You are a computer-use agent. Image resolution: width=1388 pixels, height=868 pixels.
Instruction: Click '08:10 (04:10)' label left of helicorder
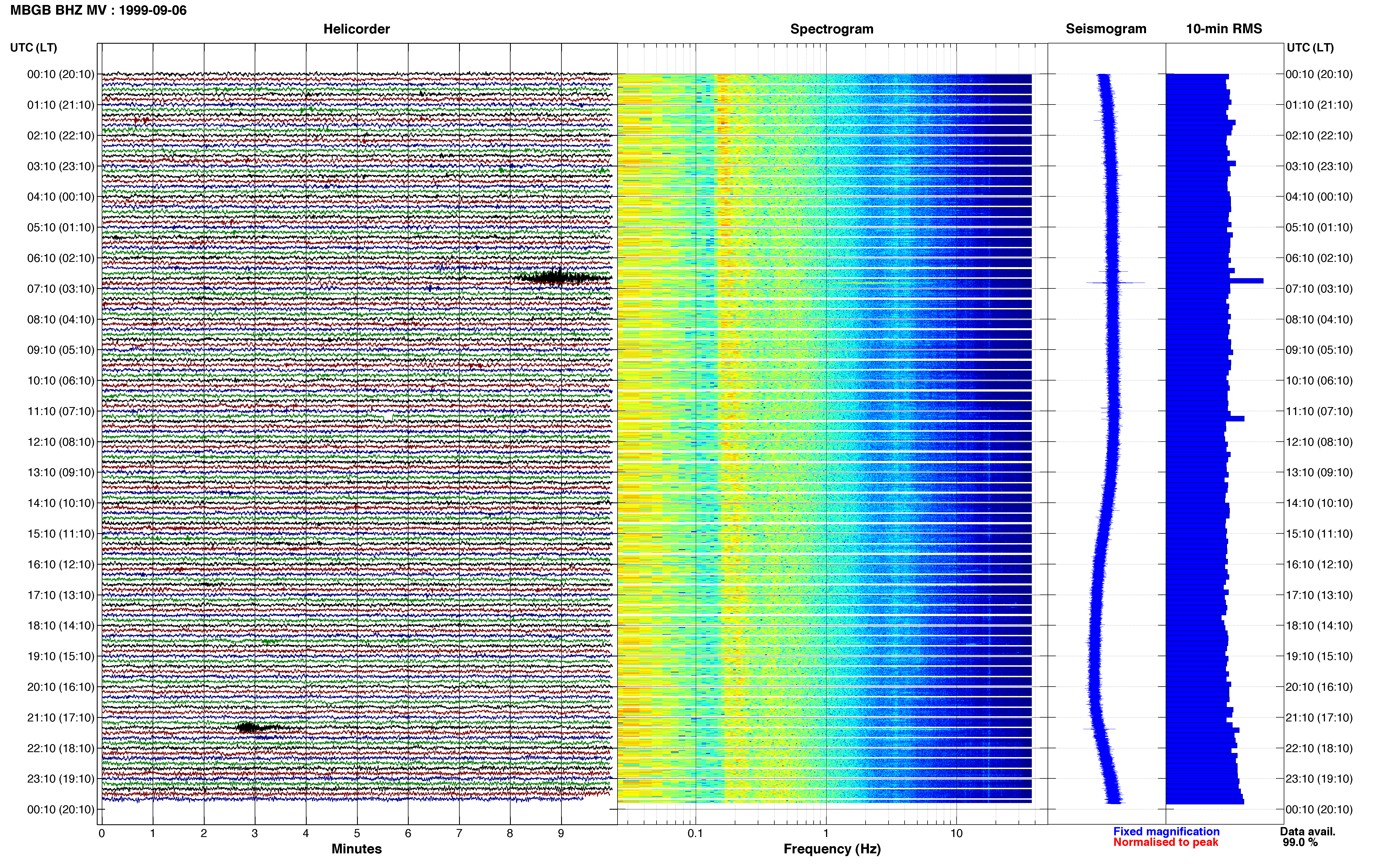(61, 319)
